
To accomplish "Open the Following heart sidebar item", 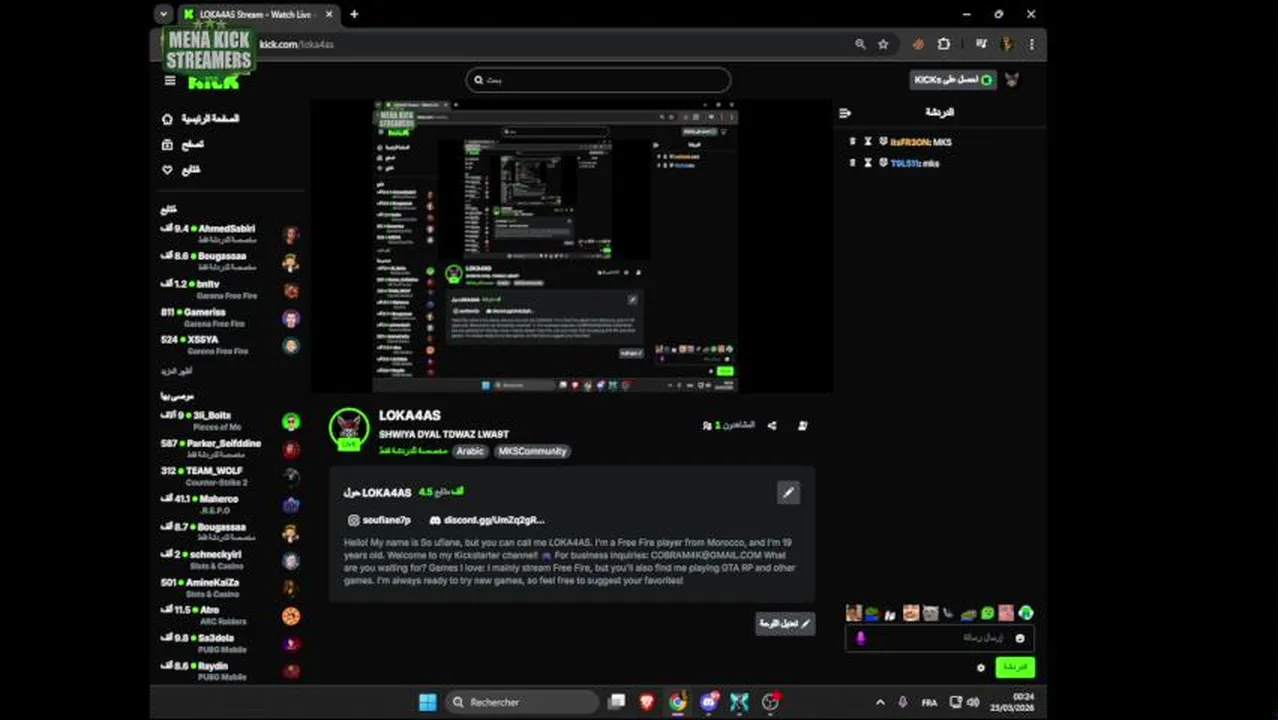I will (181, 170).
